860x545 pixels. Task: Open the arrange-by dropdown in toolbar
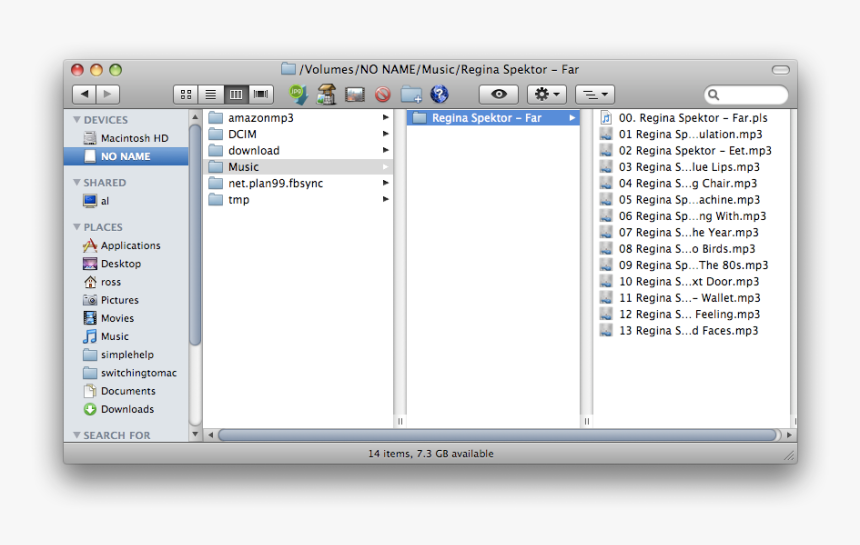(x=595, y=94)
